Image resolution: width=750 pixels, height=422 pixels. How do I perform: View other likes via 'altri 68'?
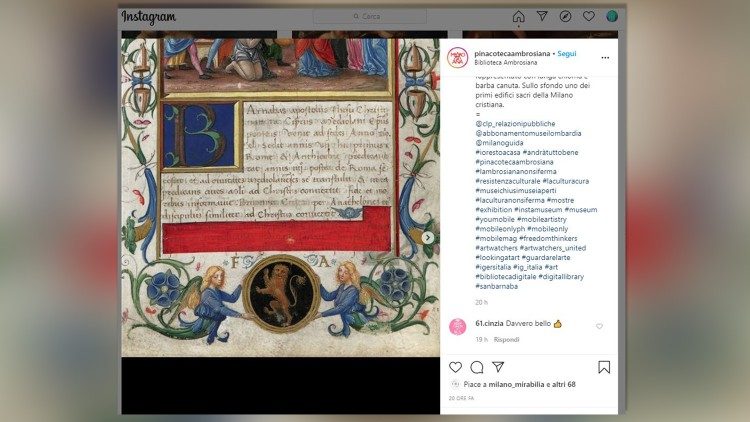pos(564,384)
